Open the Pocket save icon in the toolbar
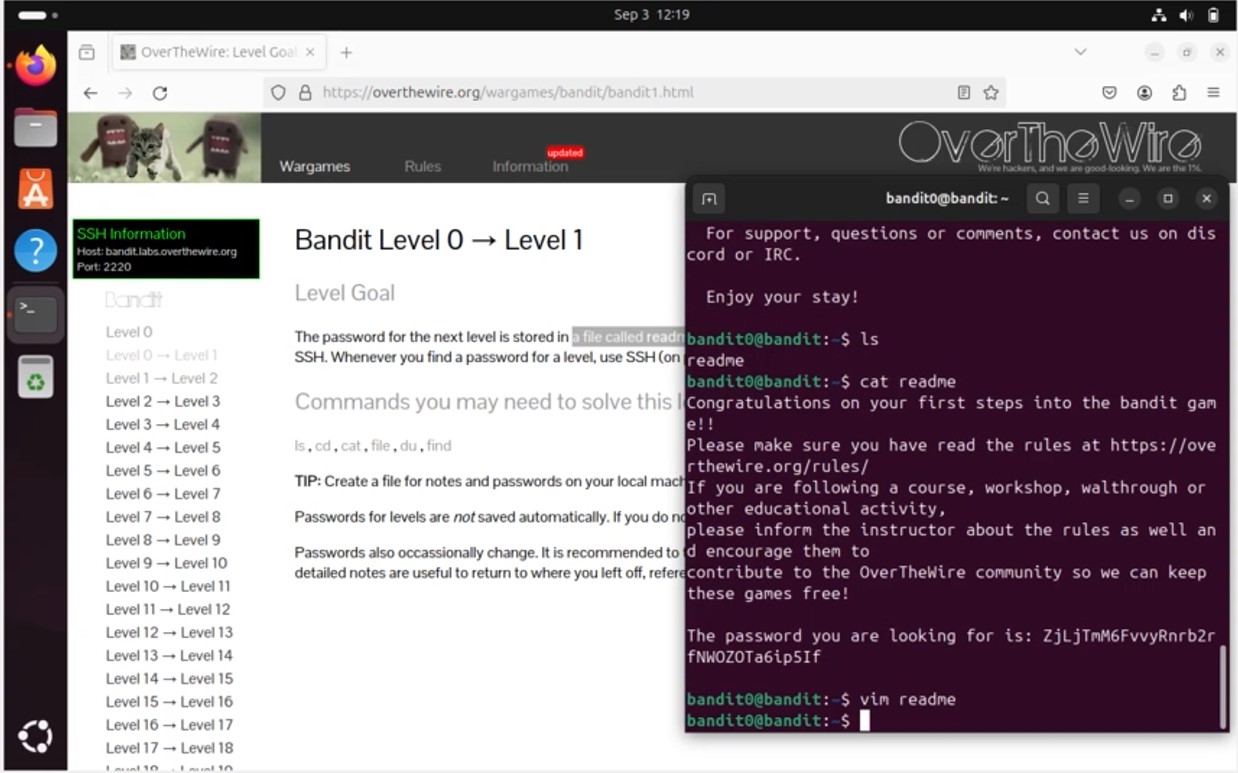 click(1109, 93)
